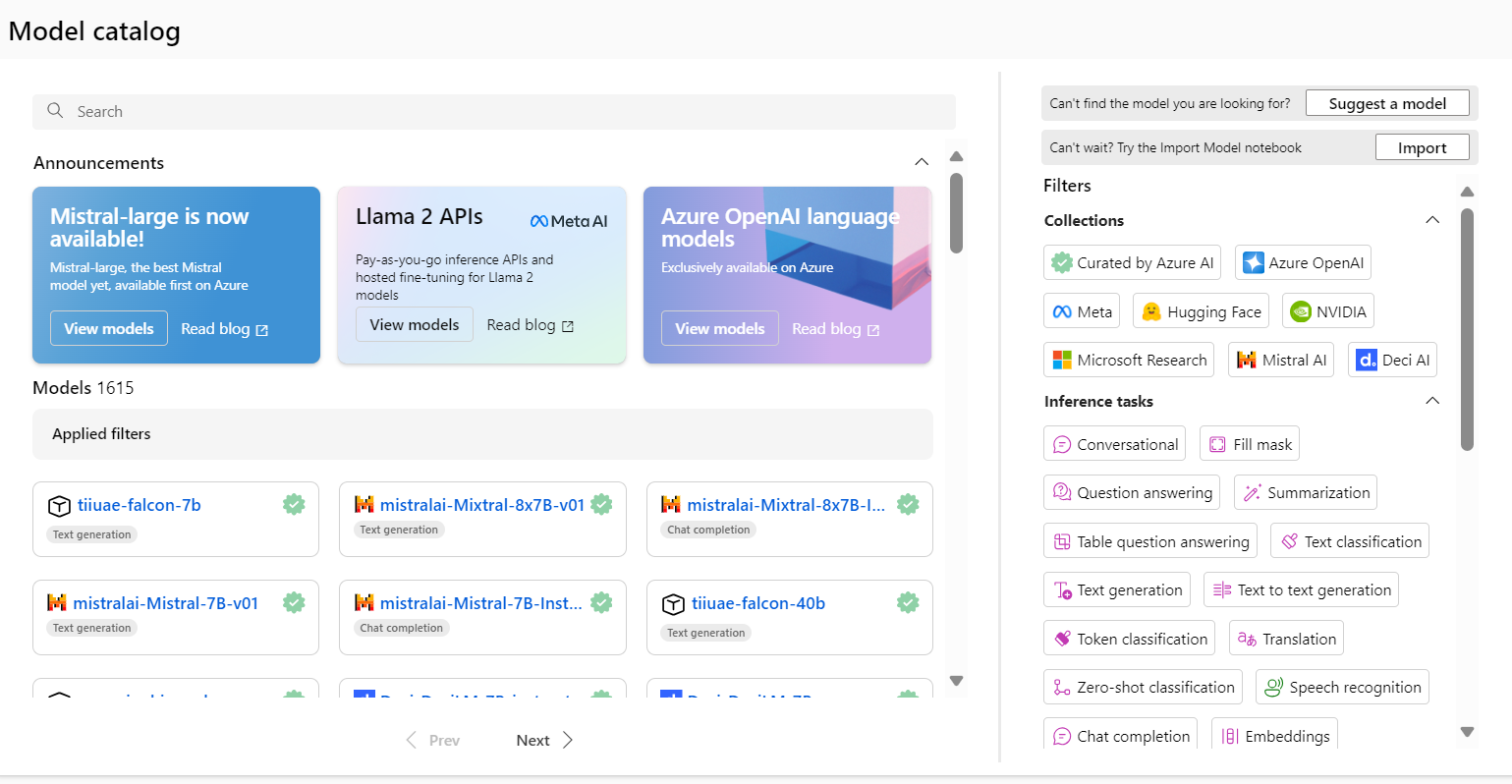The width and height of the screenshot is (1512, 784).
Task: Click the NVIDIA green logo icon
Action: tap(1301, 311)
